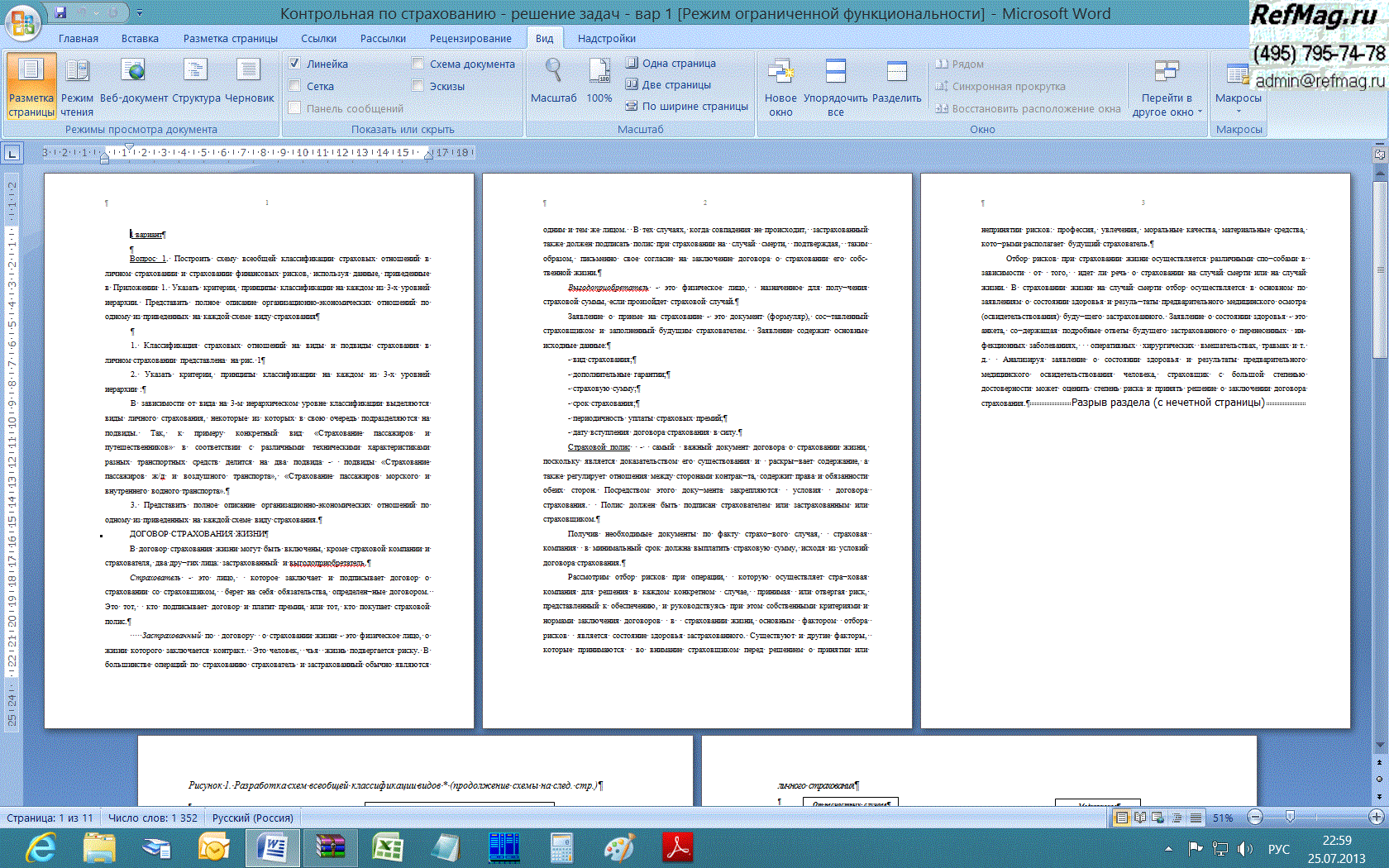
Task: Open a New window (Новое окно)
Action: tap(780, 86)
